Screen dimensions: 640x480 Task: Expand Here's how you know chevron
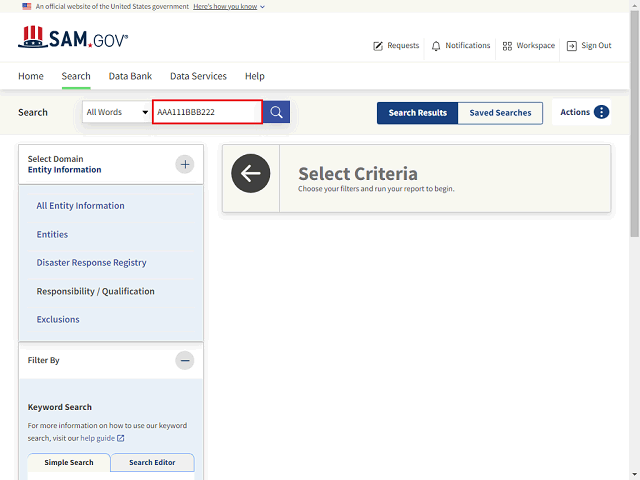point(262,7)
